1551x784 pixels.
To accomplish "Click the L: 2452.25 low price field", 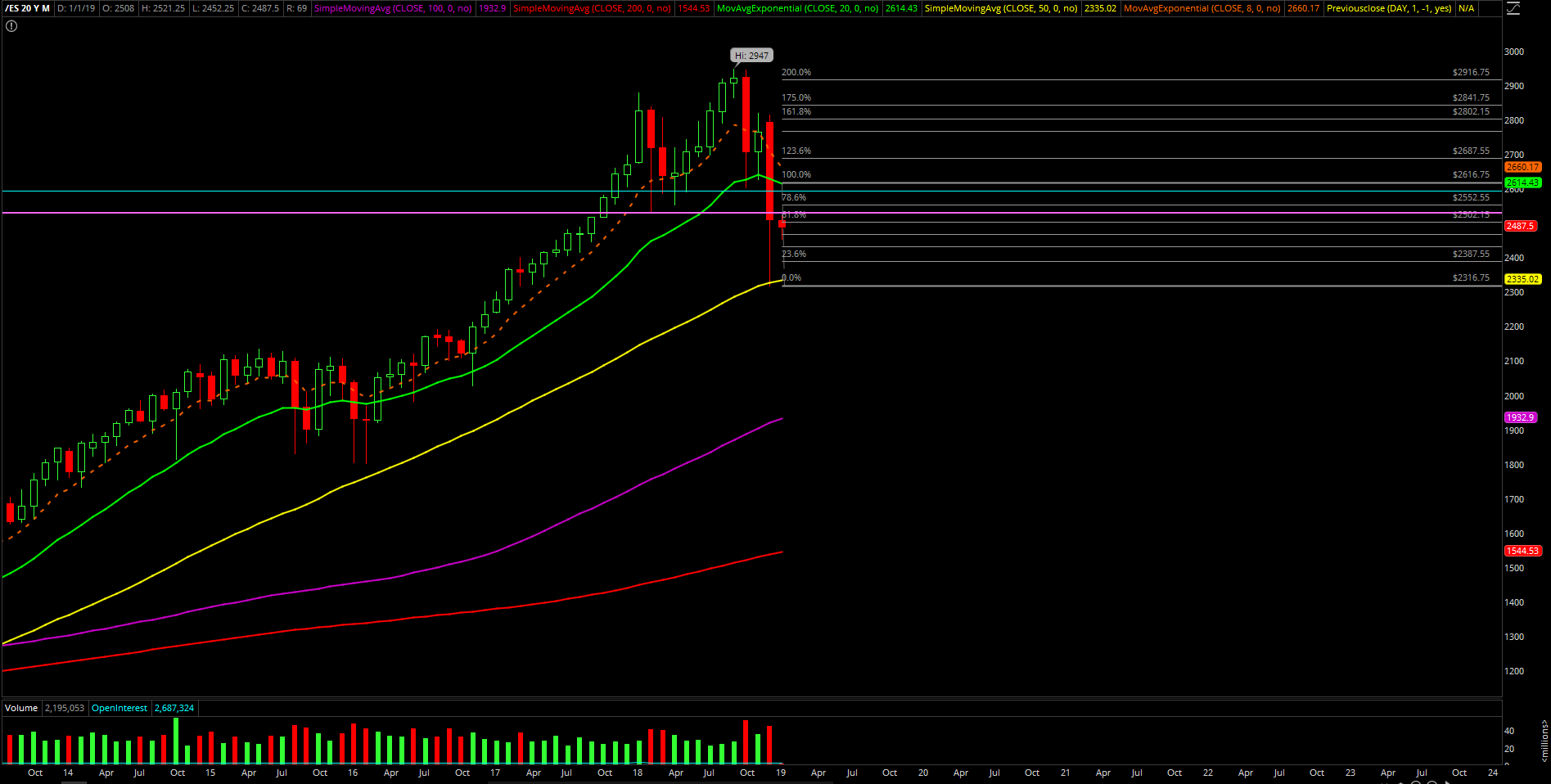I will point(214,8).
